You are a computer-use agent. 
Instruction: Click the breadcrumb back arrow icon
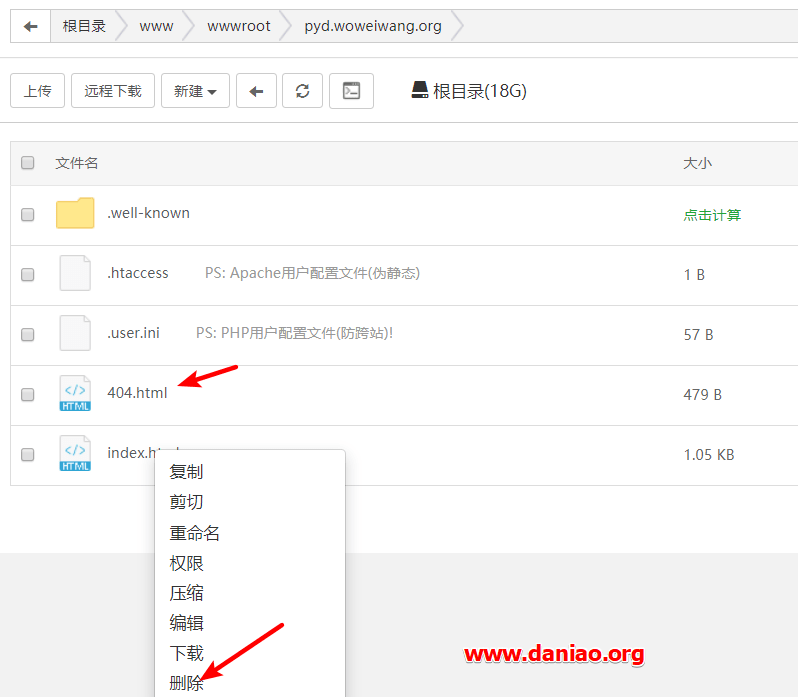[x=31, y=26]
